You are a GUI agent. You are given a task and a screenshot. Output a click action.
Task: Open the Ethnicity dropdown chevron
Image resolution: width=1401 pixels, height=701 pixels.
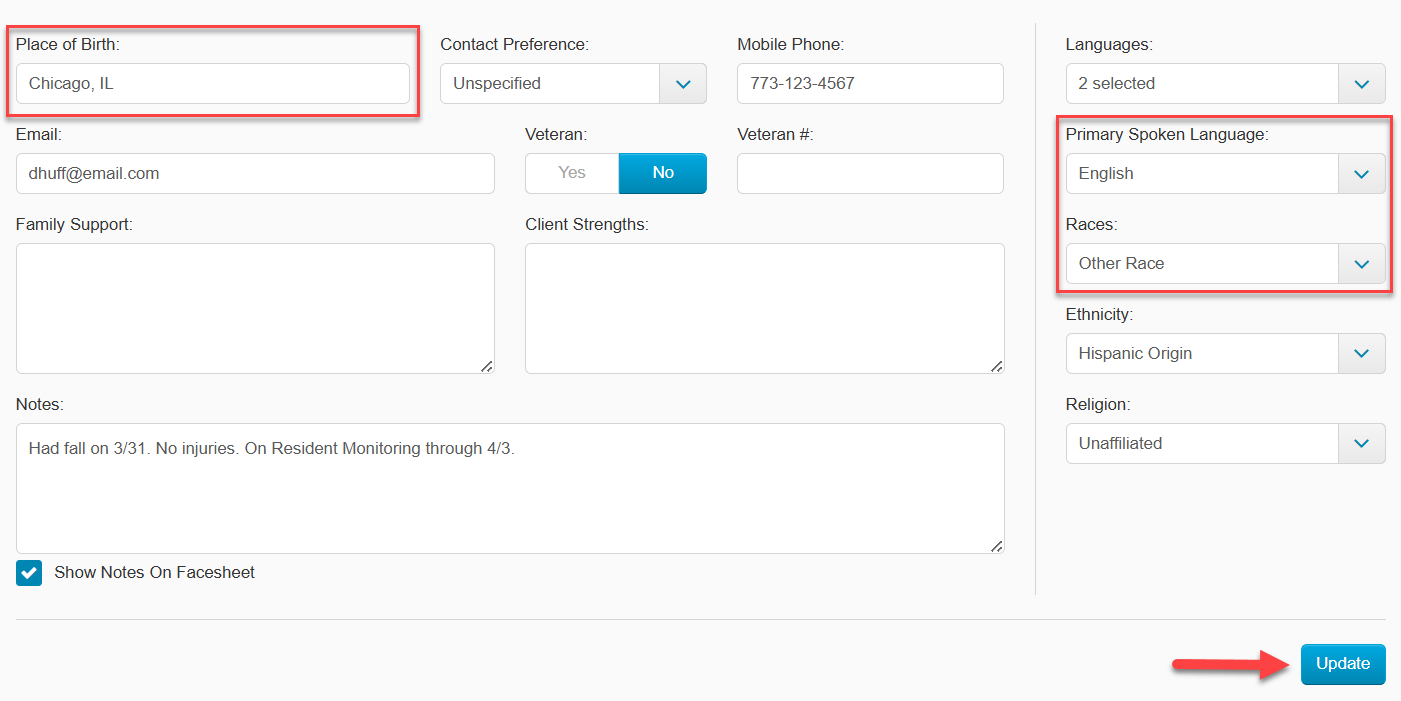point(1361,354)
